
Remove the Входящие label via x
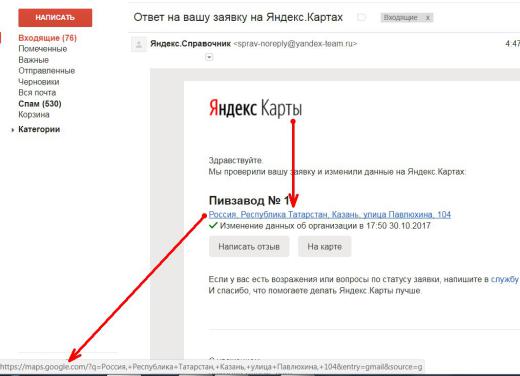click(428, 18)
